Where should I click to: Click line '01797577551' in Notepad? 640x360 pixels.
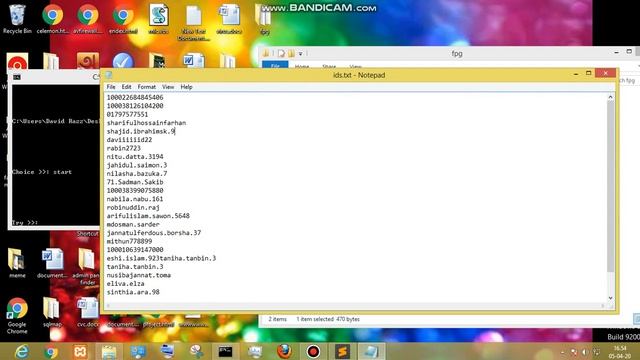pos(127,114)
